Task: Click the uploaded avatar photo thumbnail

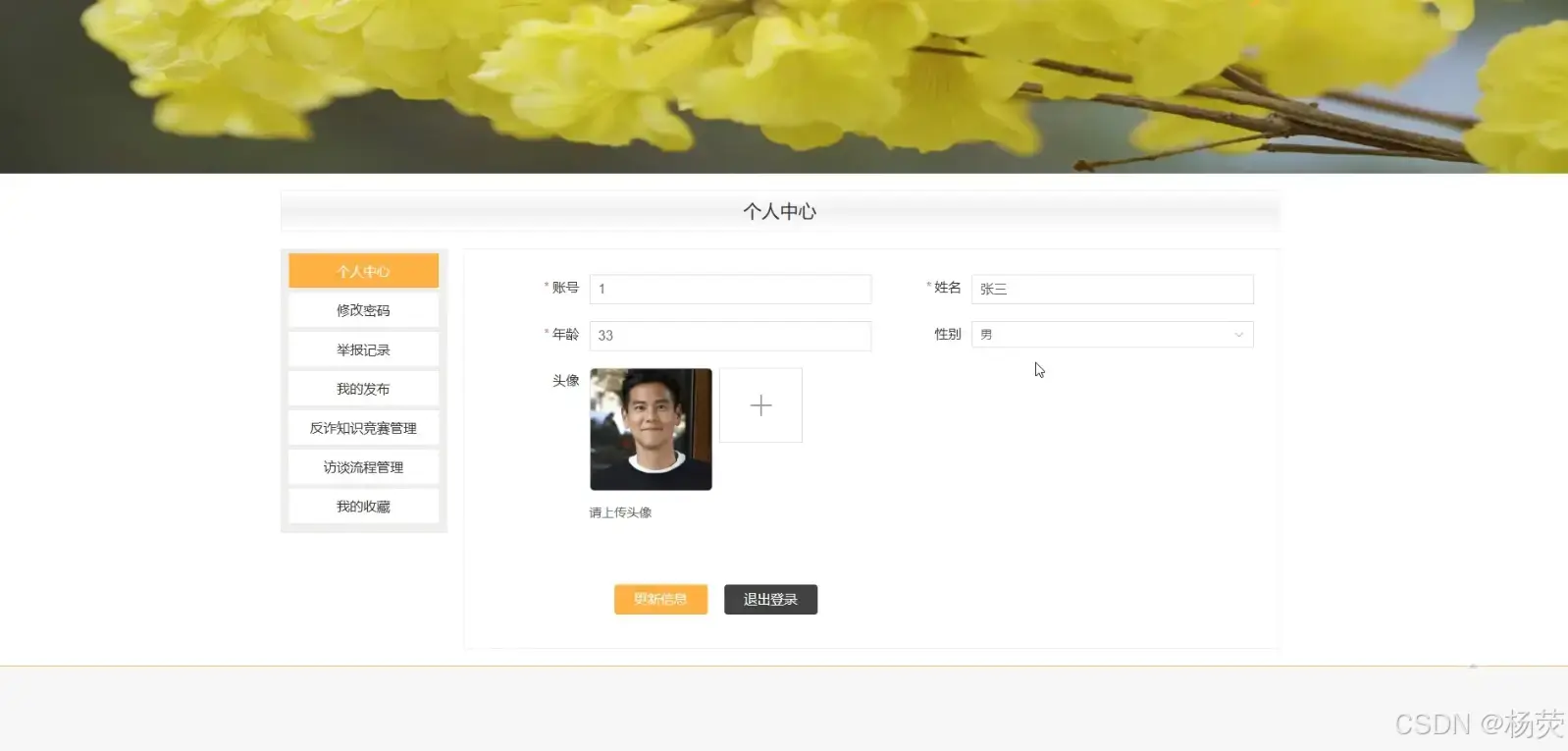Action: (x=651, y=429)
